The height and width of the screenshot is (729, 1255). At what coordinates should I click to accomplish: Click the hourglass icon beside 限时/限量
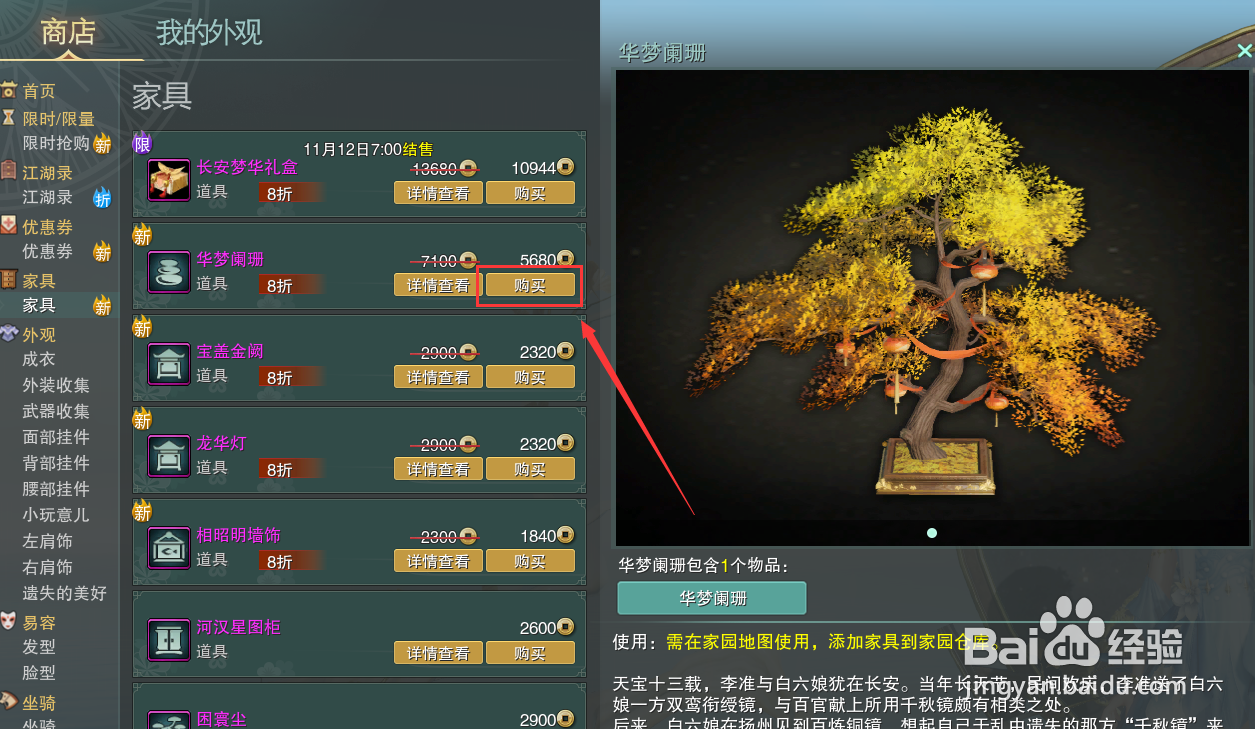coord(11,118)
